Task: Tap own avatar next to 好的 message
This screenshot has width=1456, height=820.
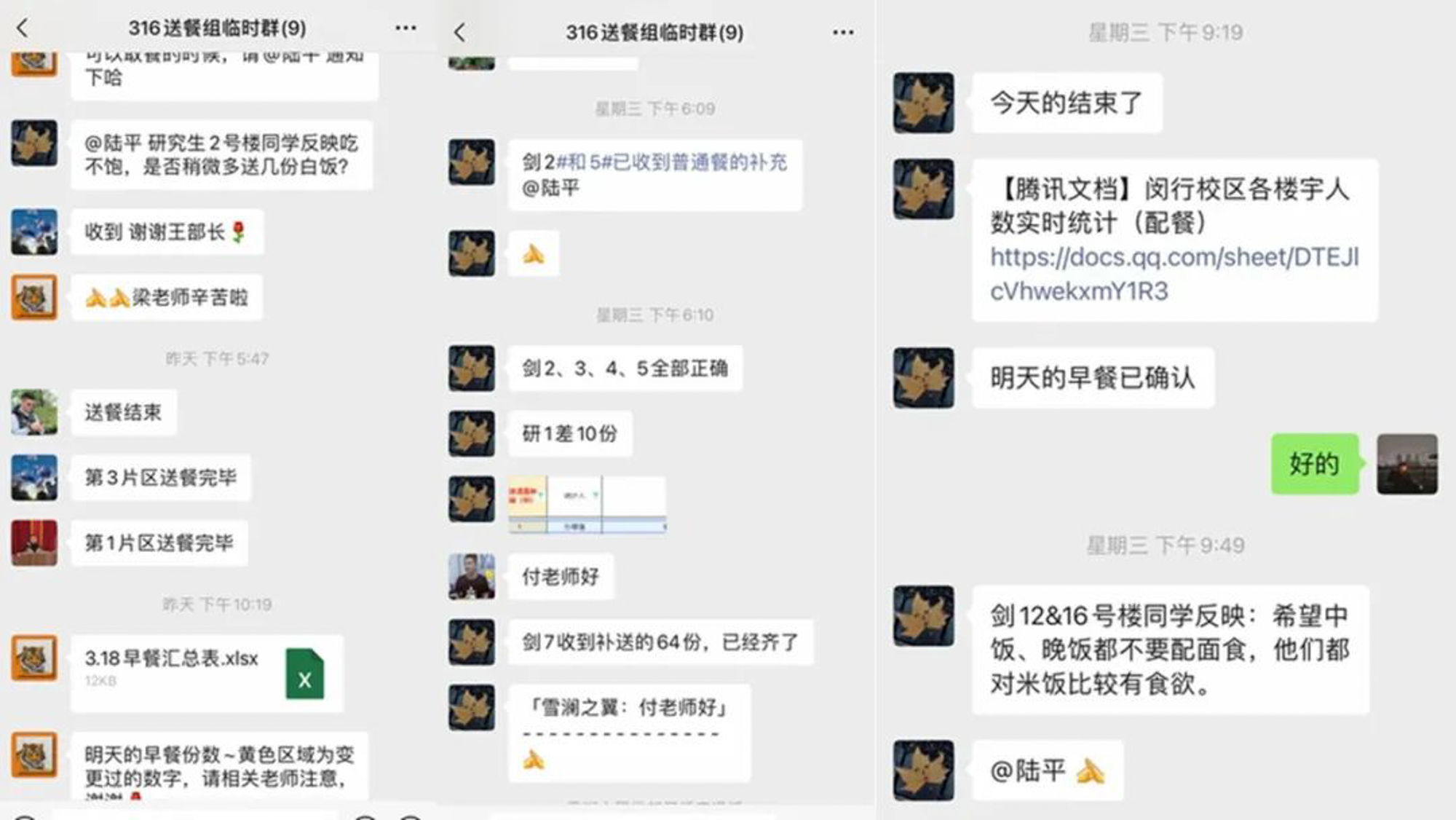Action: click(x=1406, y=464)
